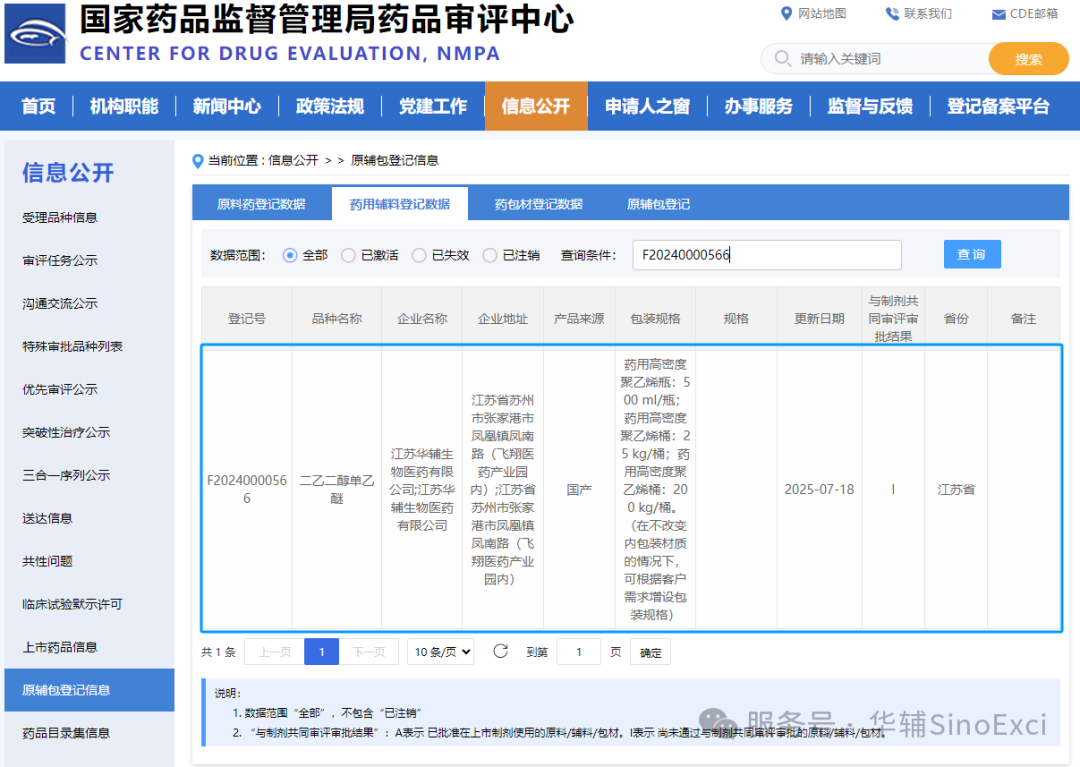Open 特殊审批品种列表 in sidebar
The width and height of the screenshot is (1080, 767).
(72, 346)
